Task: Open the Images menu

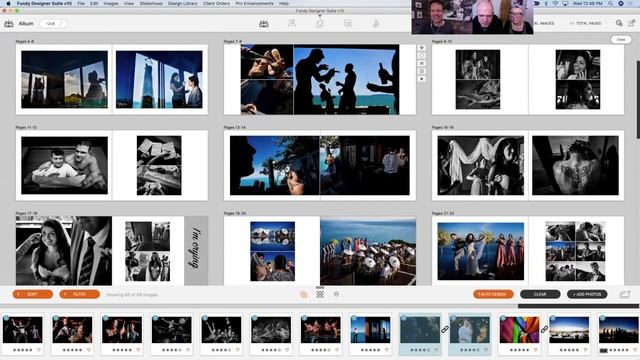Action: 111,3
